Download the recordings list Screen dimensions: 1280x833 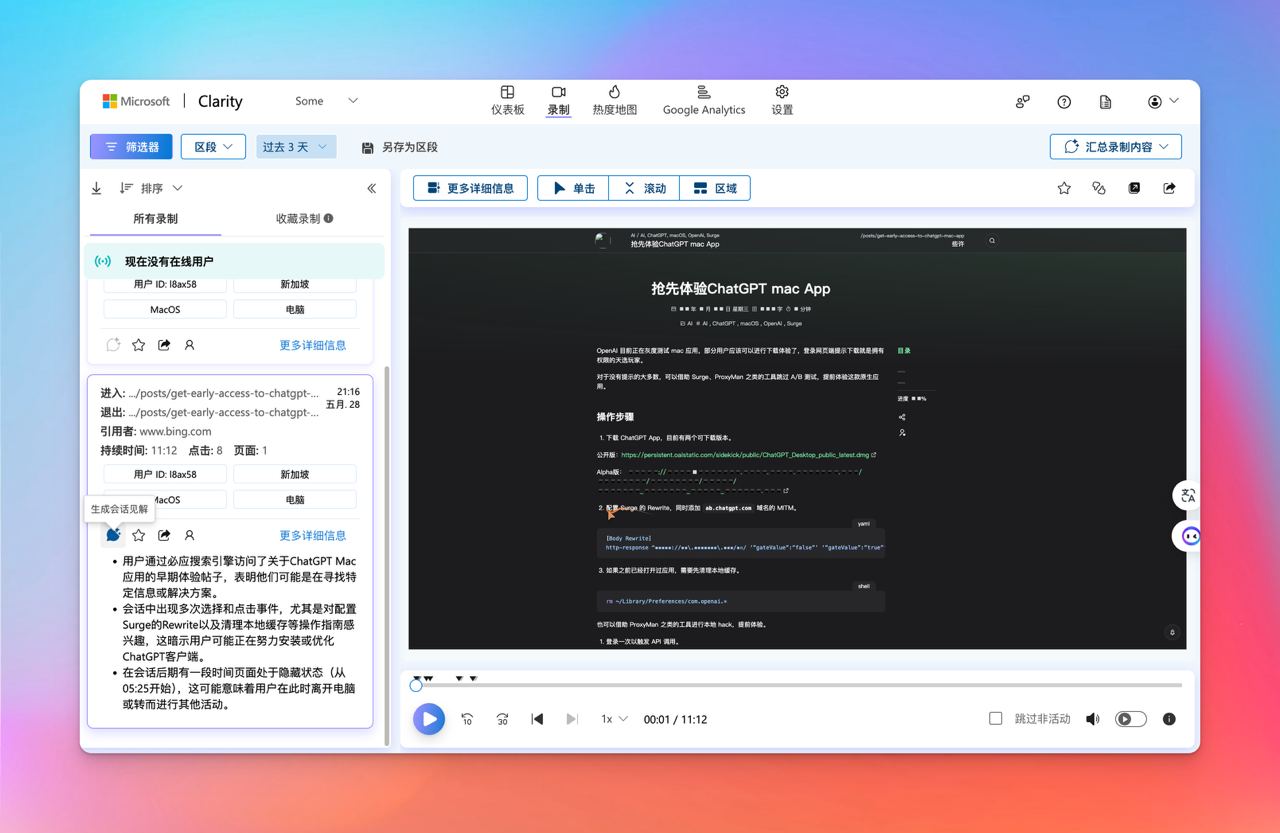point(96,188)
